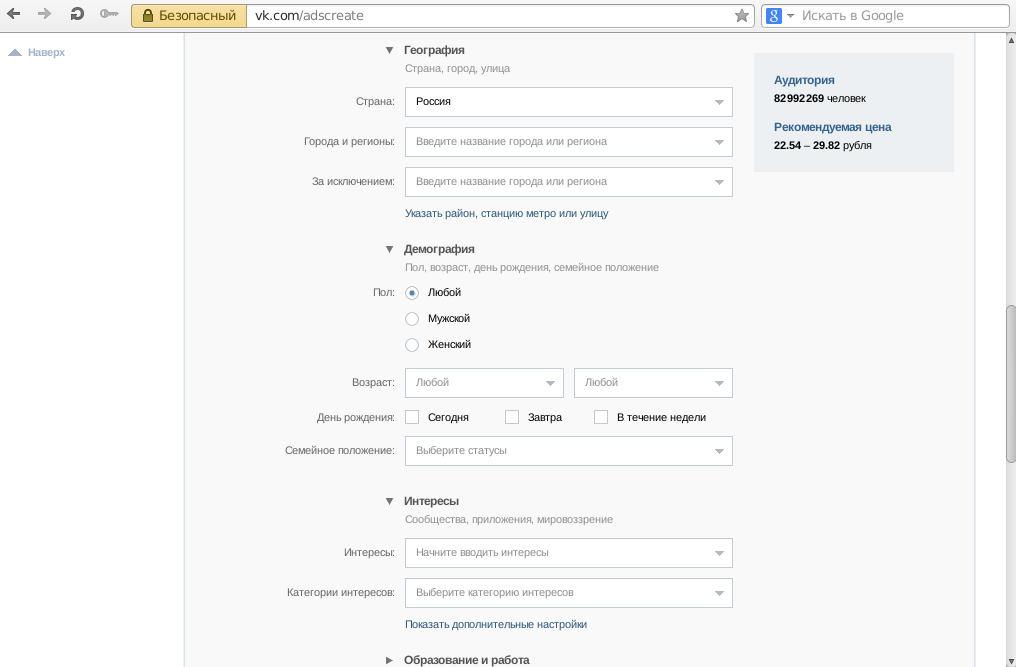The image size is (1016, 667).
Task: Click the Интересы input field
Action: 560,553
